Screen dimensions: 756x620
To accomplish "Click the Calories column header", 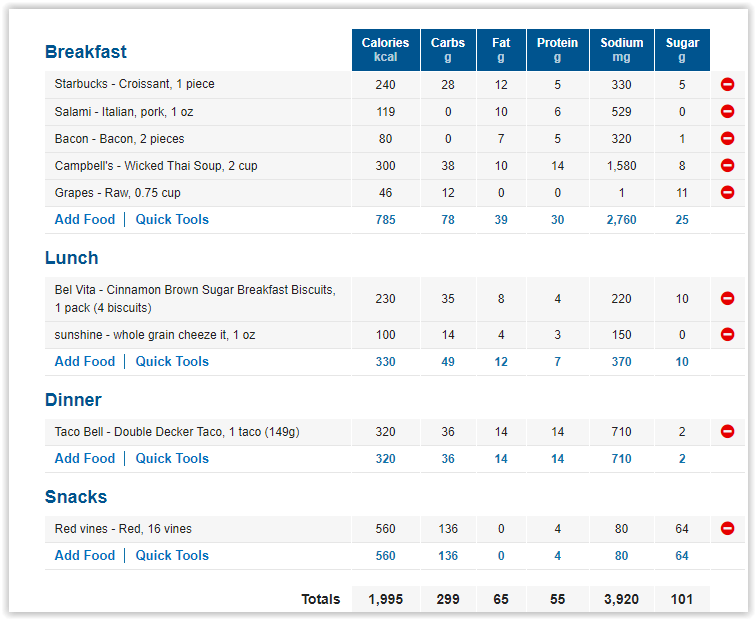I will 385,50.
